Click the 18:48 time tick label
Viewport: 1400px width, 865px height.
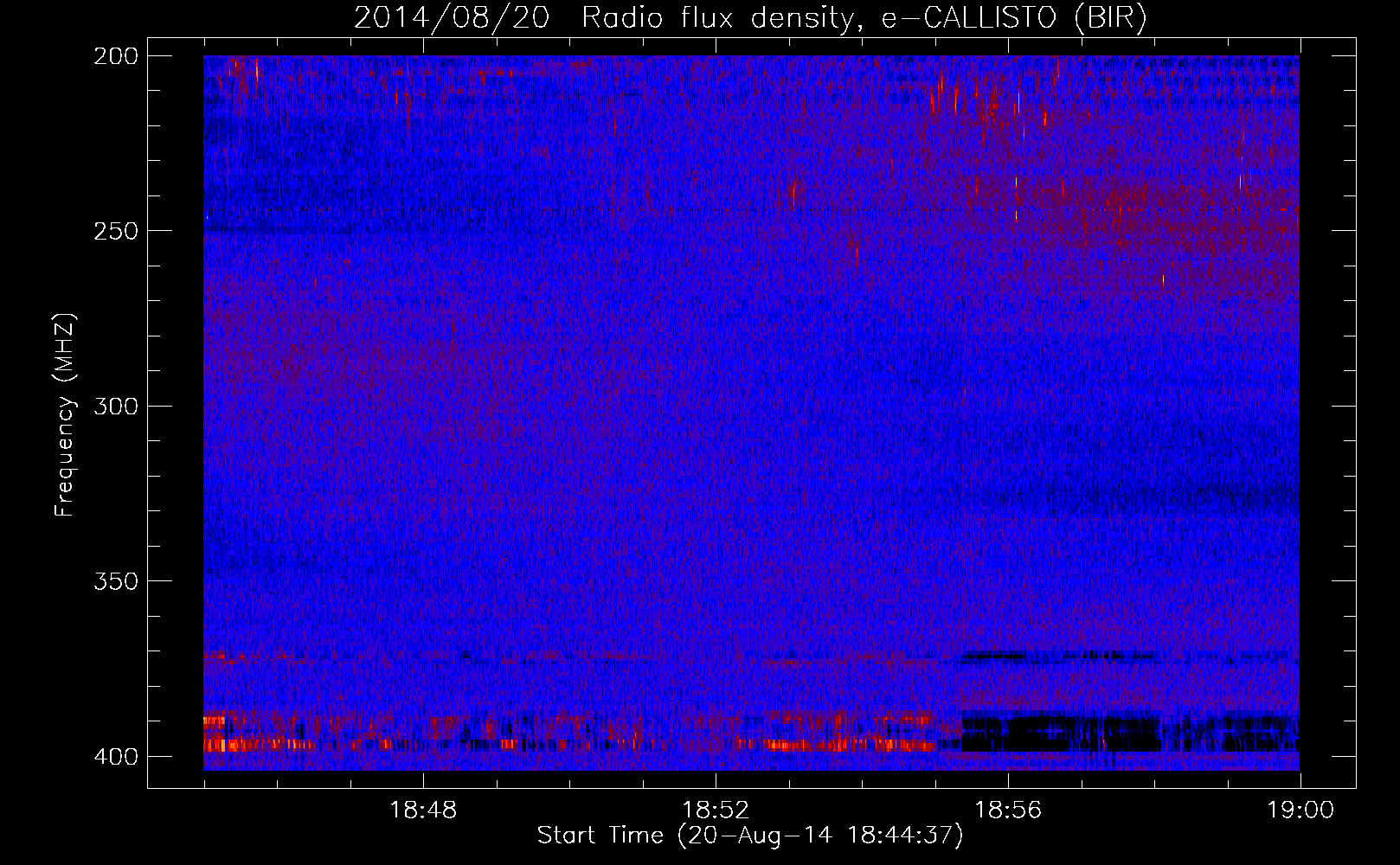point(423,811)
